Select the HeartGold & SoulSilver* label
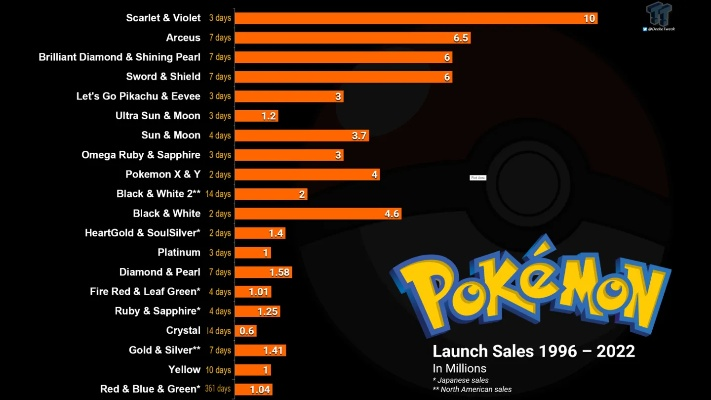Screen dimensions: 711x400 click(x=143, y=233)
